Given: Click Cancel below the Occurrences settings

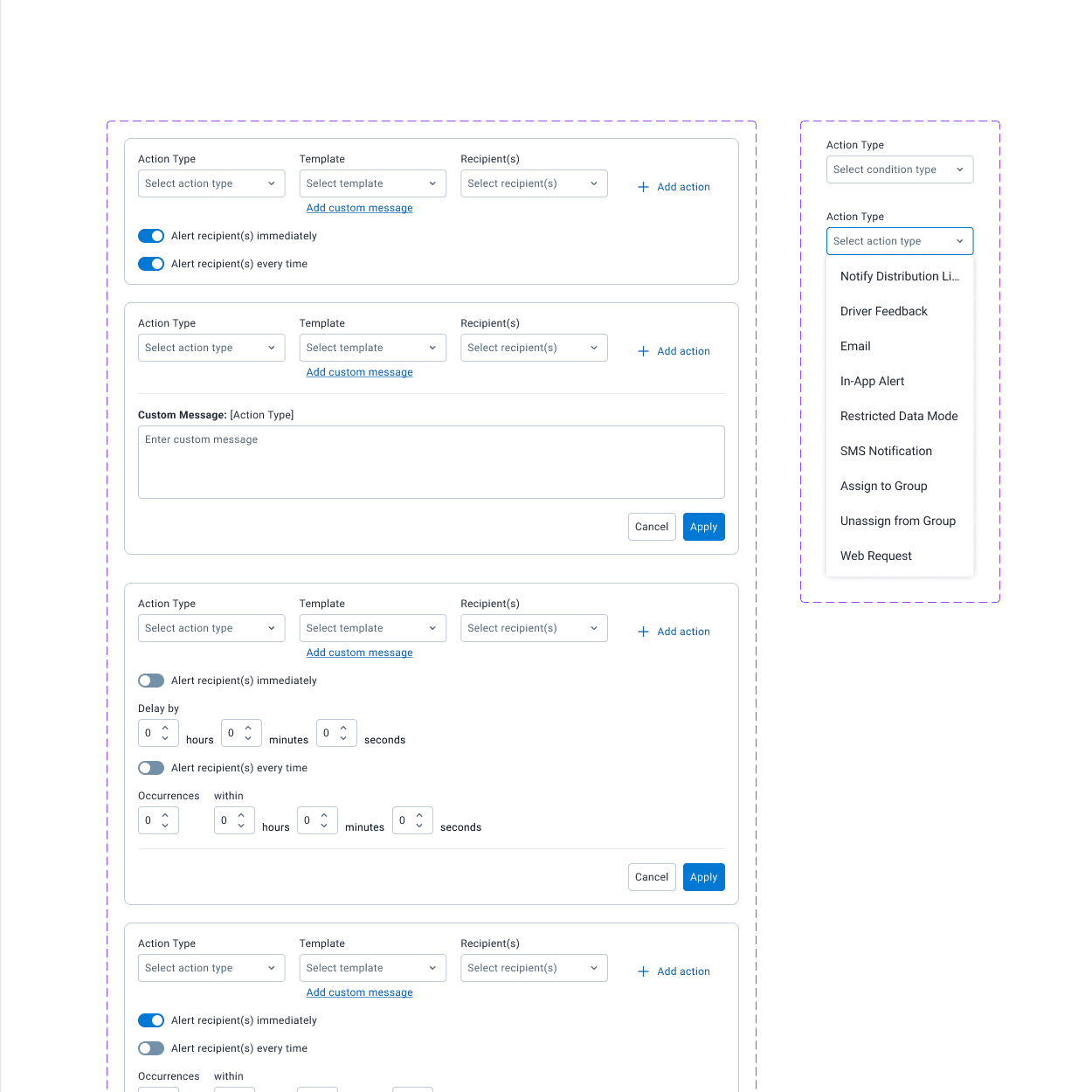Looking at the screenshot, I should click(x=652, y=877).
